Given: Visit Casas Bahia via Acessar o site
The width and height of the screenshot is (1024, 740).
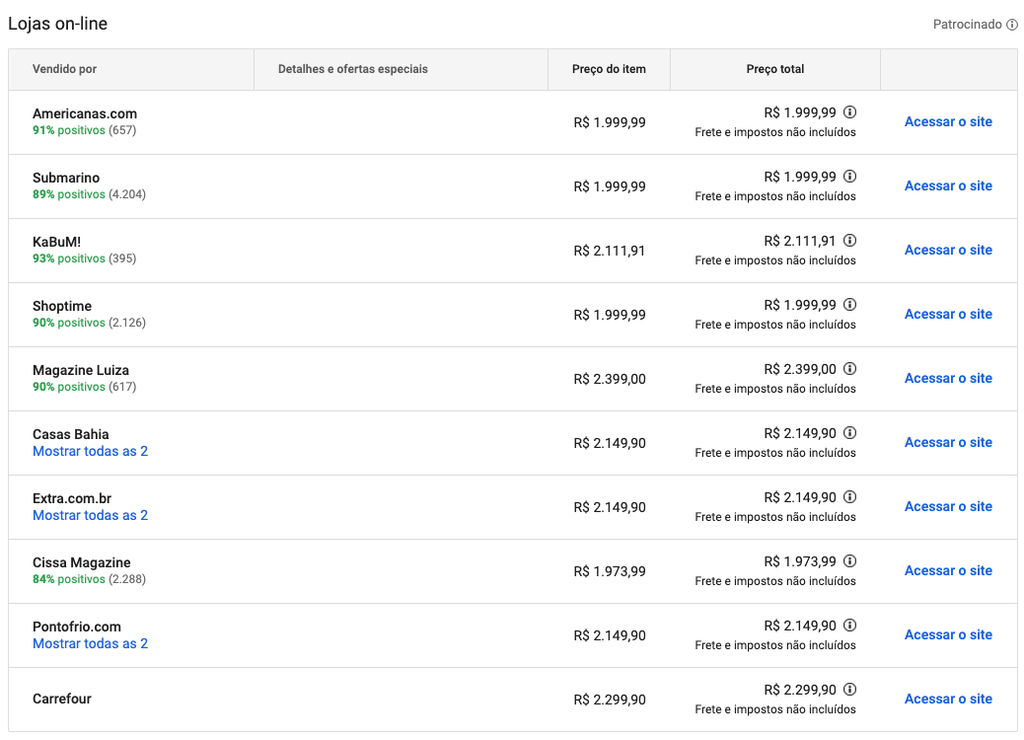Looking at the screenshot, I should pyautogui.click(x=948, y=442).
